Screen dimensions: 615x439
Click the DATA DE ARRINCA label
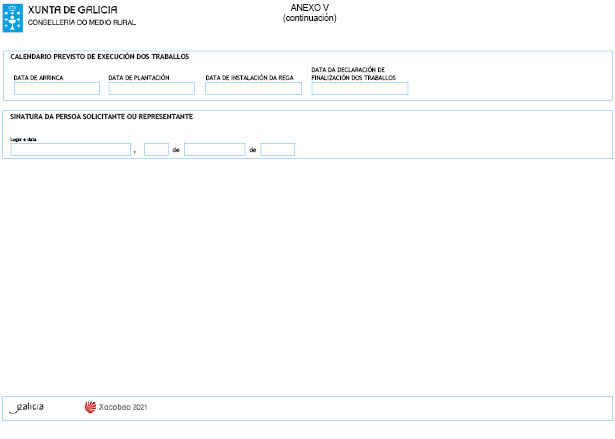[x=38, y=77]
